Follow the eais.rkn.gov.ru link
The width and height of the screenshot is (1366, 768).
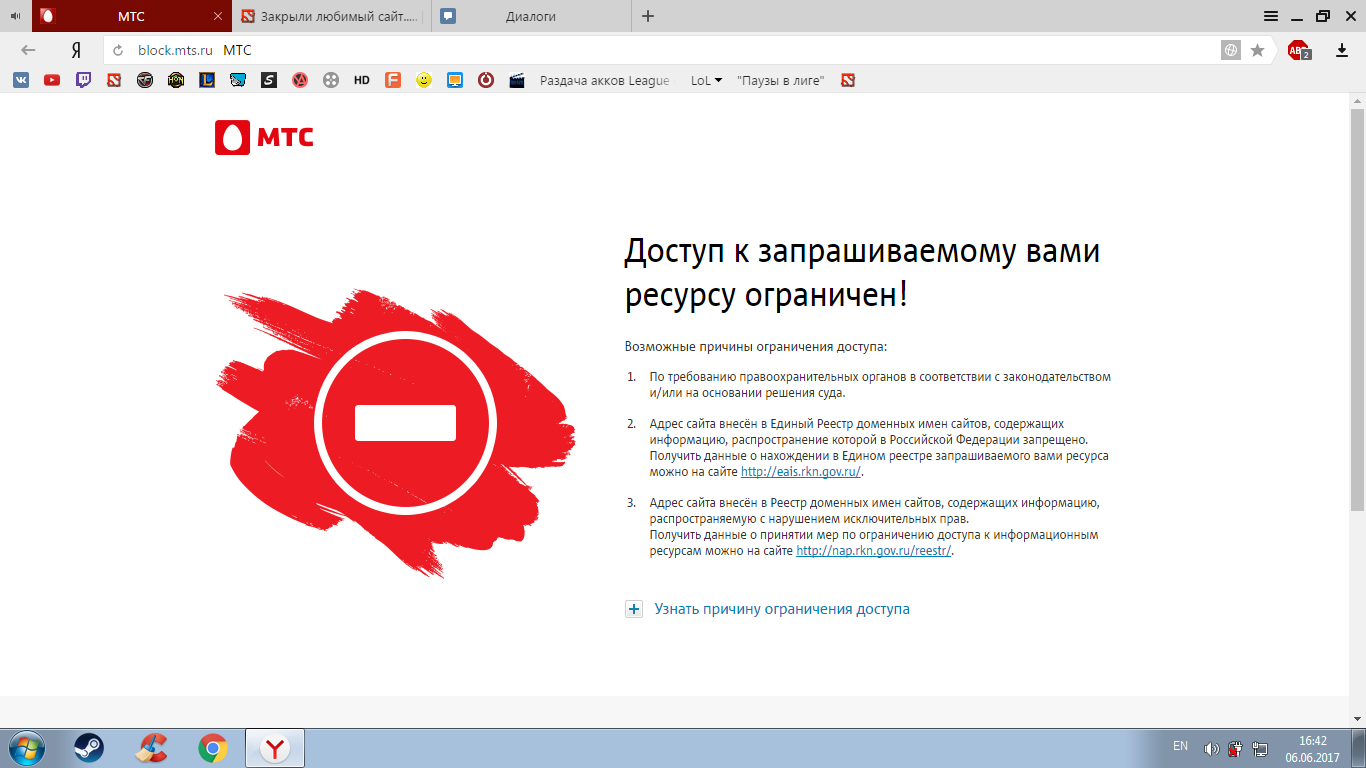pyautogui.click(x=800, y=472)
